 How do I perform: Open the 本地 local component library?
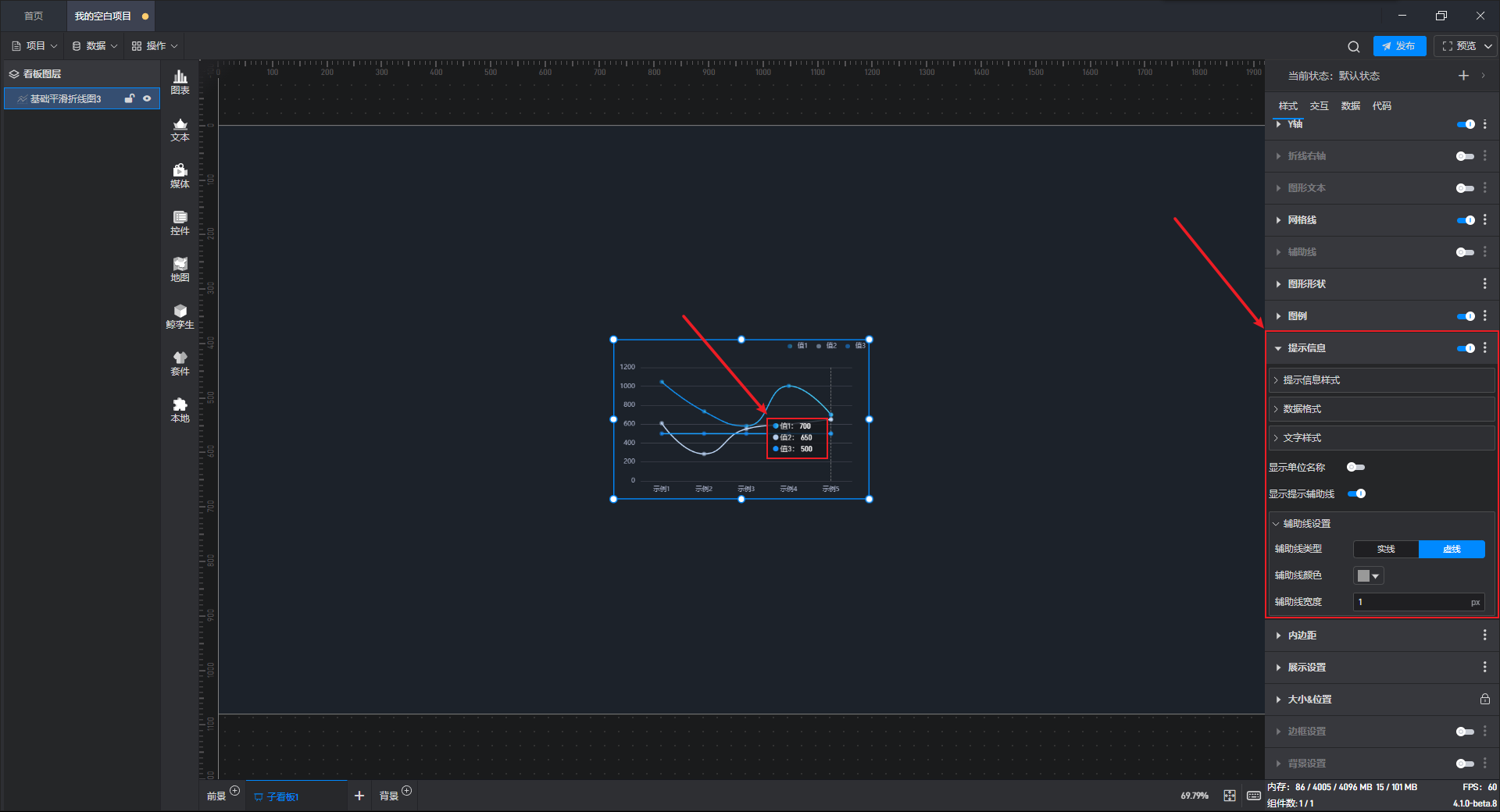[x=180, y=410]
